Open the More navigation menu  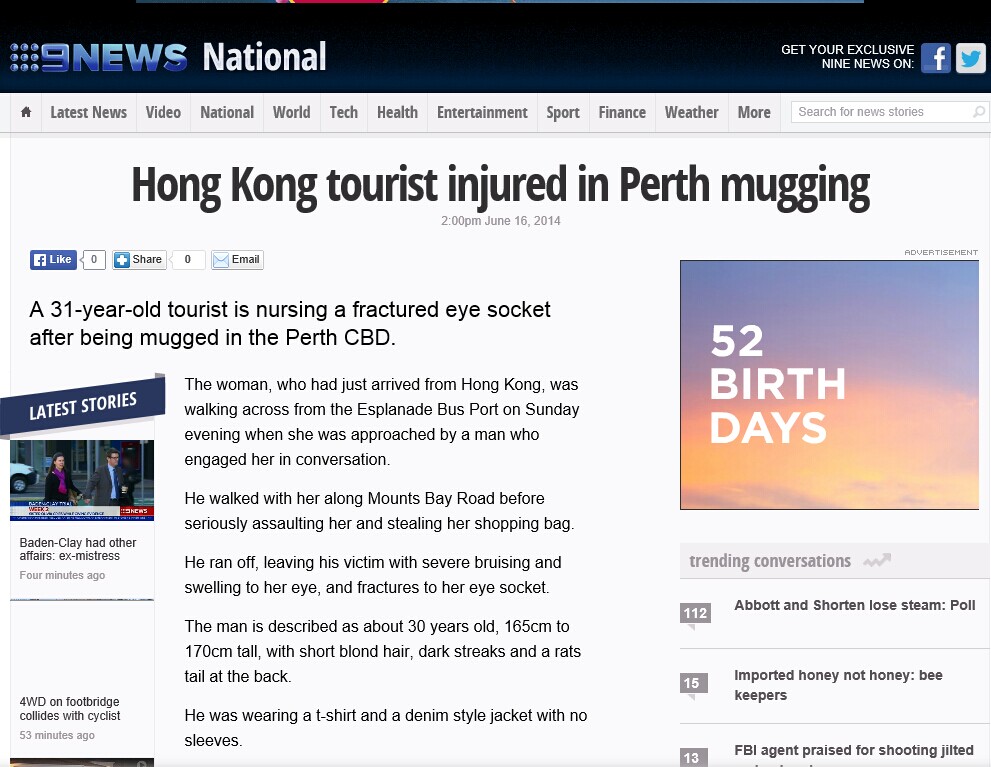click(754, 112)
